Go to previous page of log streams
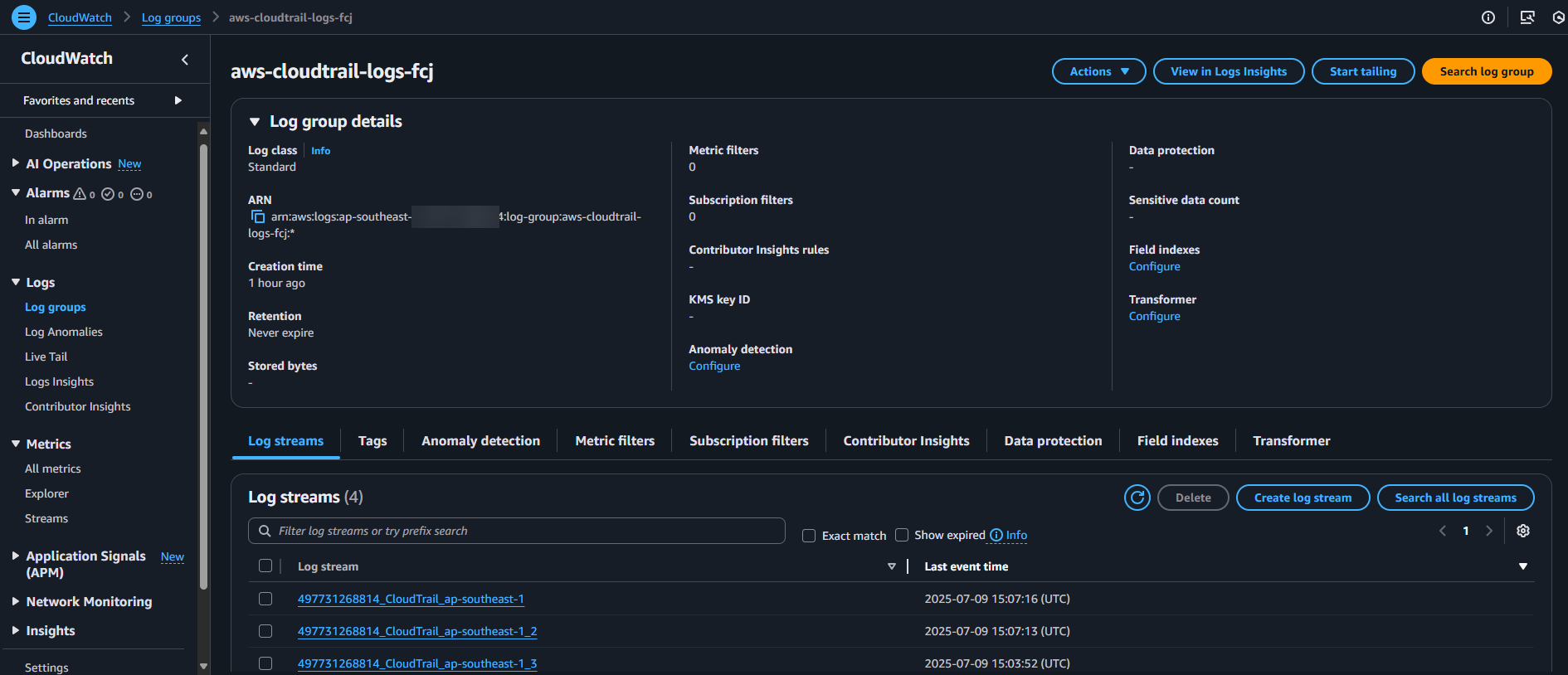The image size is (1568, 675). coord(1443,531)
